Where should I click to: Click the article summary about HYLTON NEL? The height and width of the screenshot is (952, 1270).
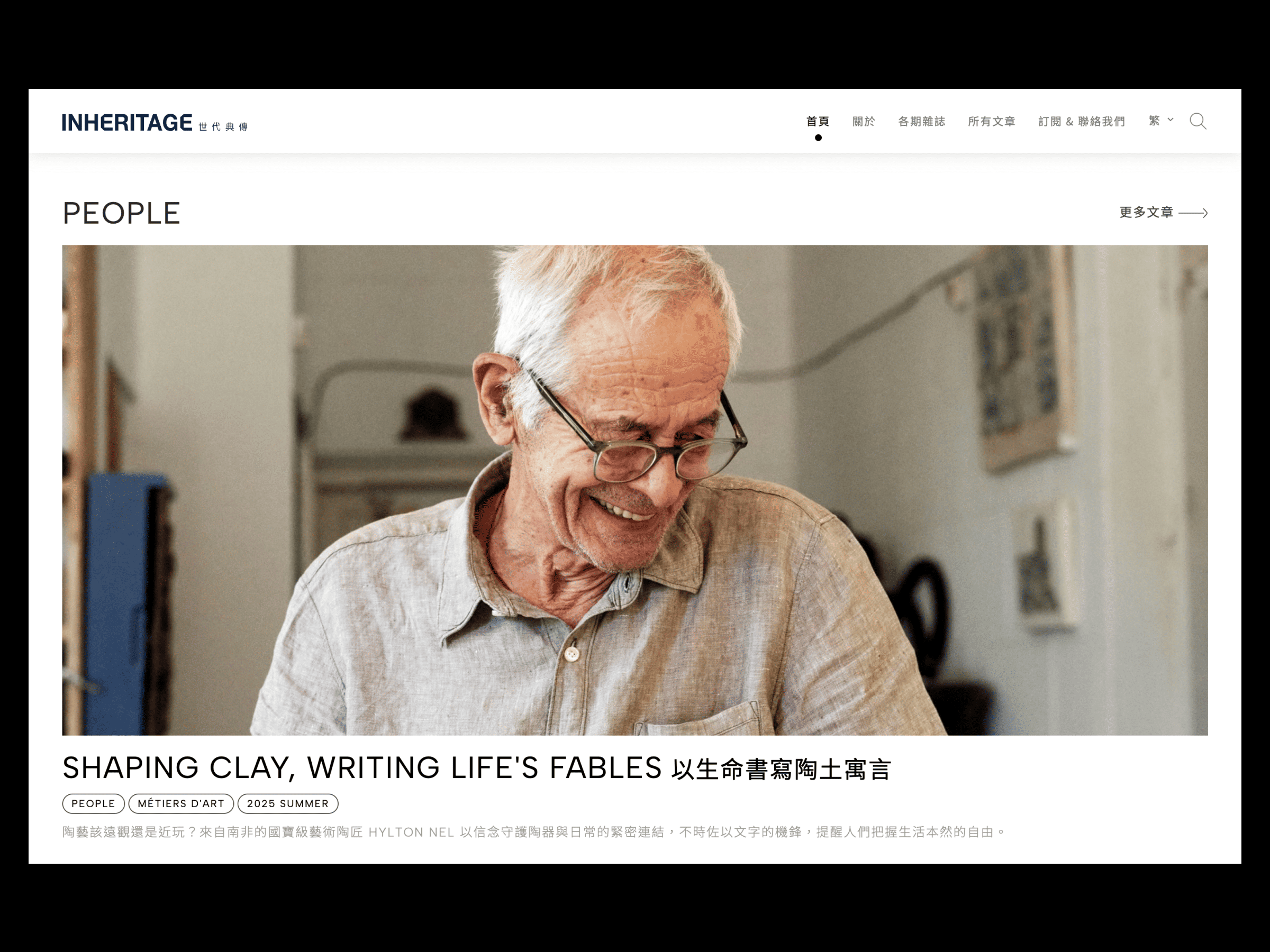534,832
